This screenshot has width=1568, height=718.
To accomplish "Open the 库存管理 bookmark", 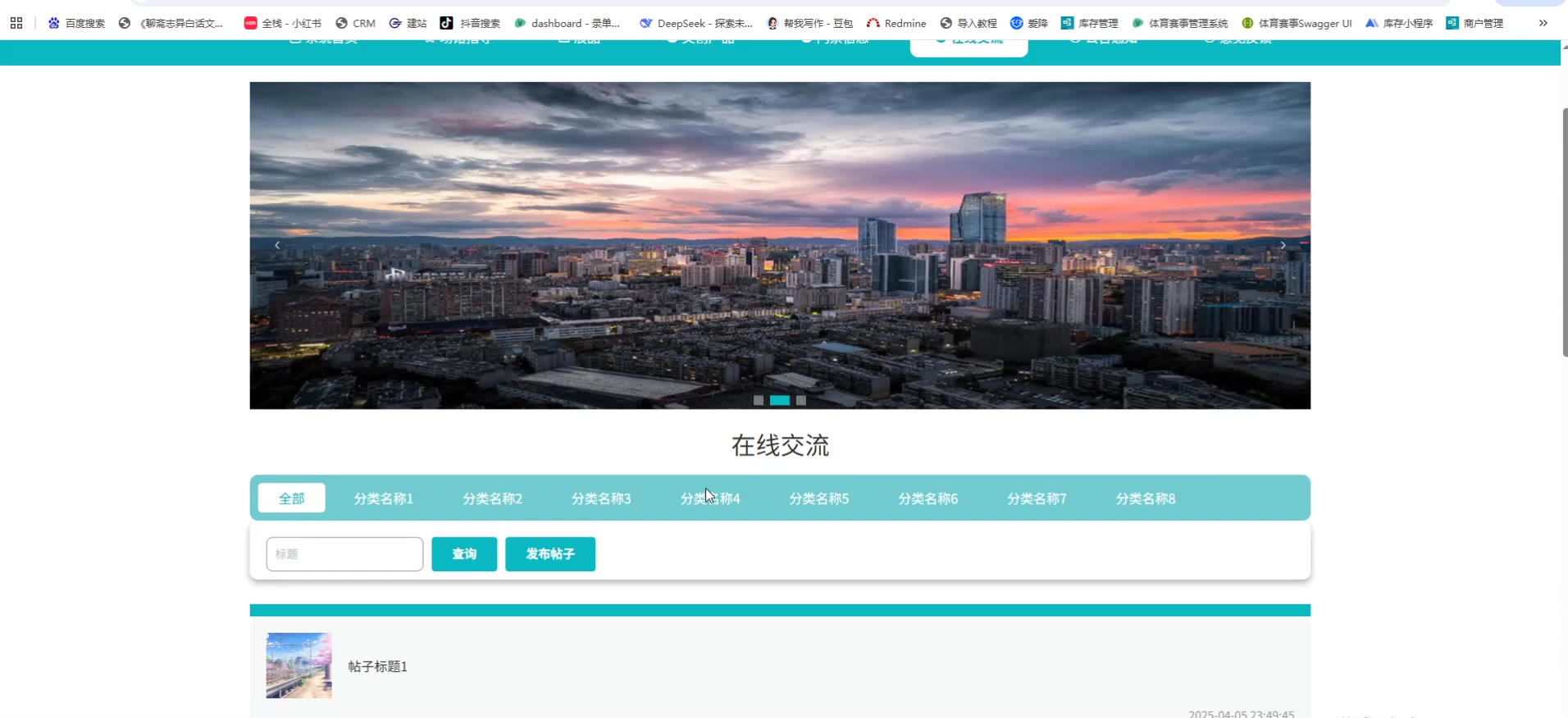I will click(x=1090, y=23).
